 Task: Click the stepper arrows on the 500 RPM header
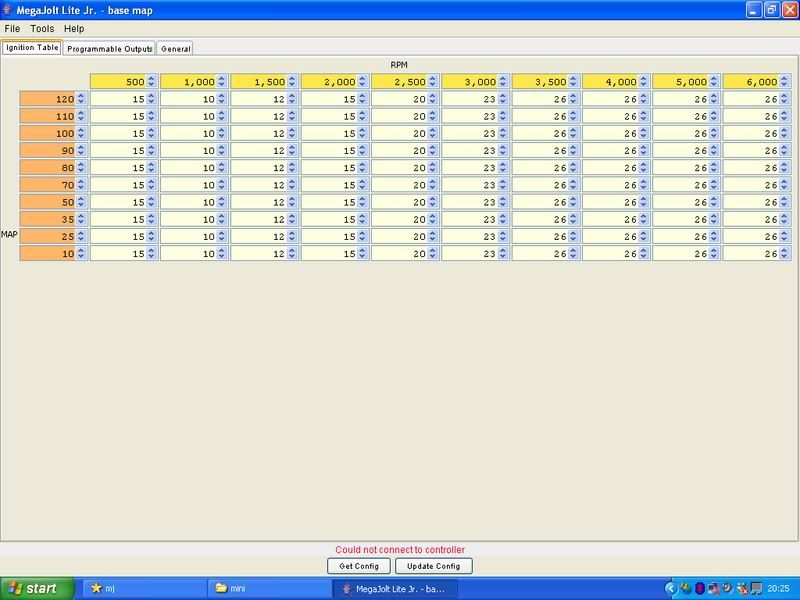coord(151,82)
